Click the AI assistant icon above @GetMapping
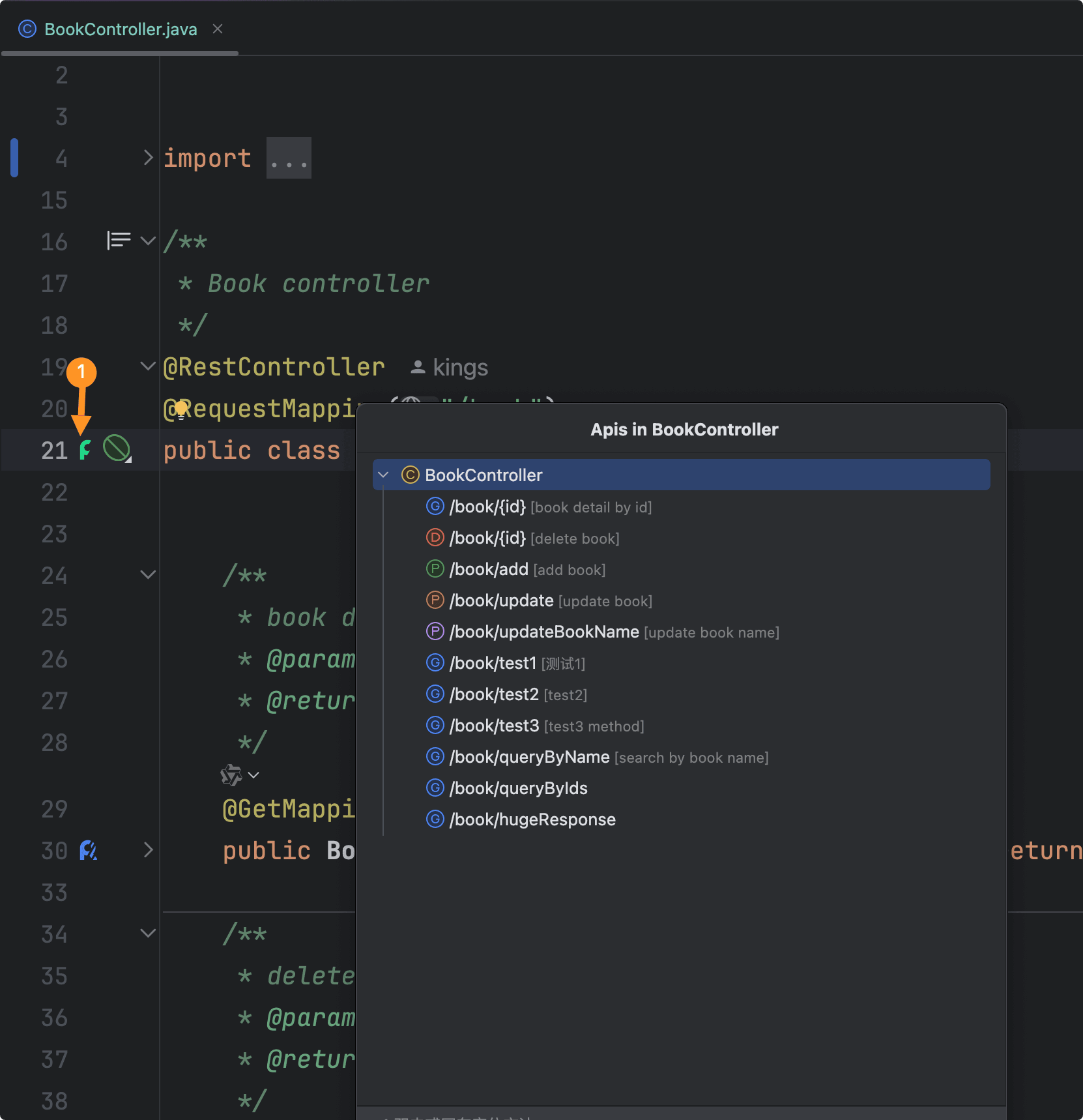 (231, 774)
